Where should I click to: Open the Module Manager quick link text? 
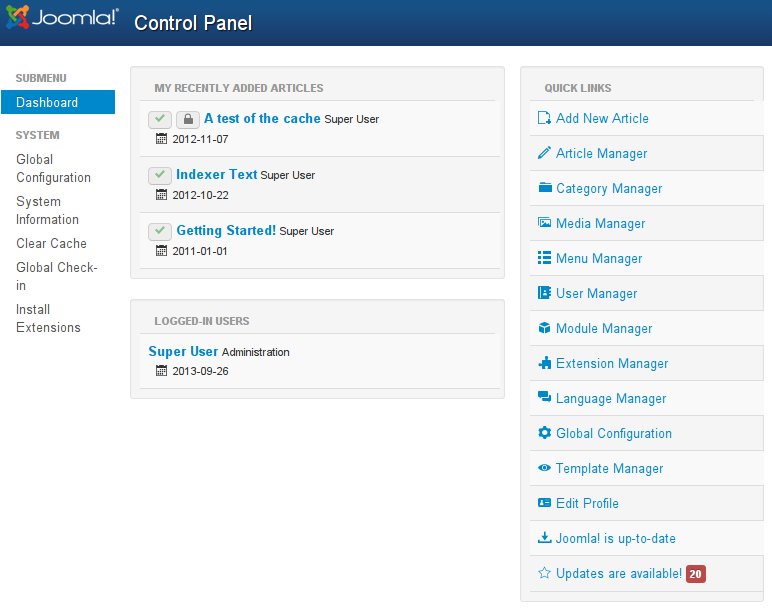pos(604,328)
